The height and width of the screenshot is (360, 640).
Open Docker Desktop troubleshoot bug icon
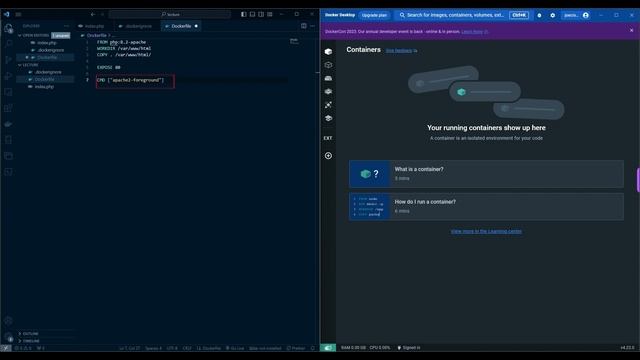coord(540,15)
